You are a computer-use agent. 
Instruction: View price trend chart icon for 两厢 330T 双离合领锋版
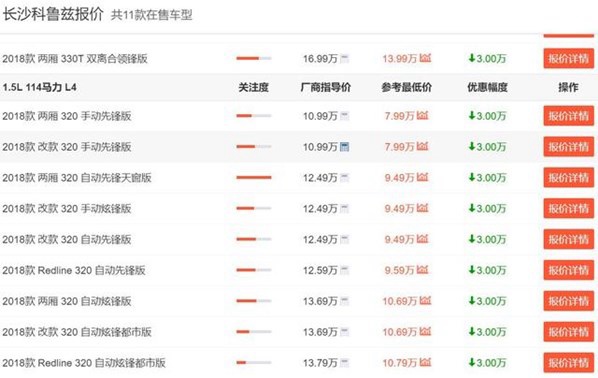[x=425, y=58]
